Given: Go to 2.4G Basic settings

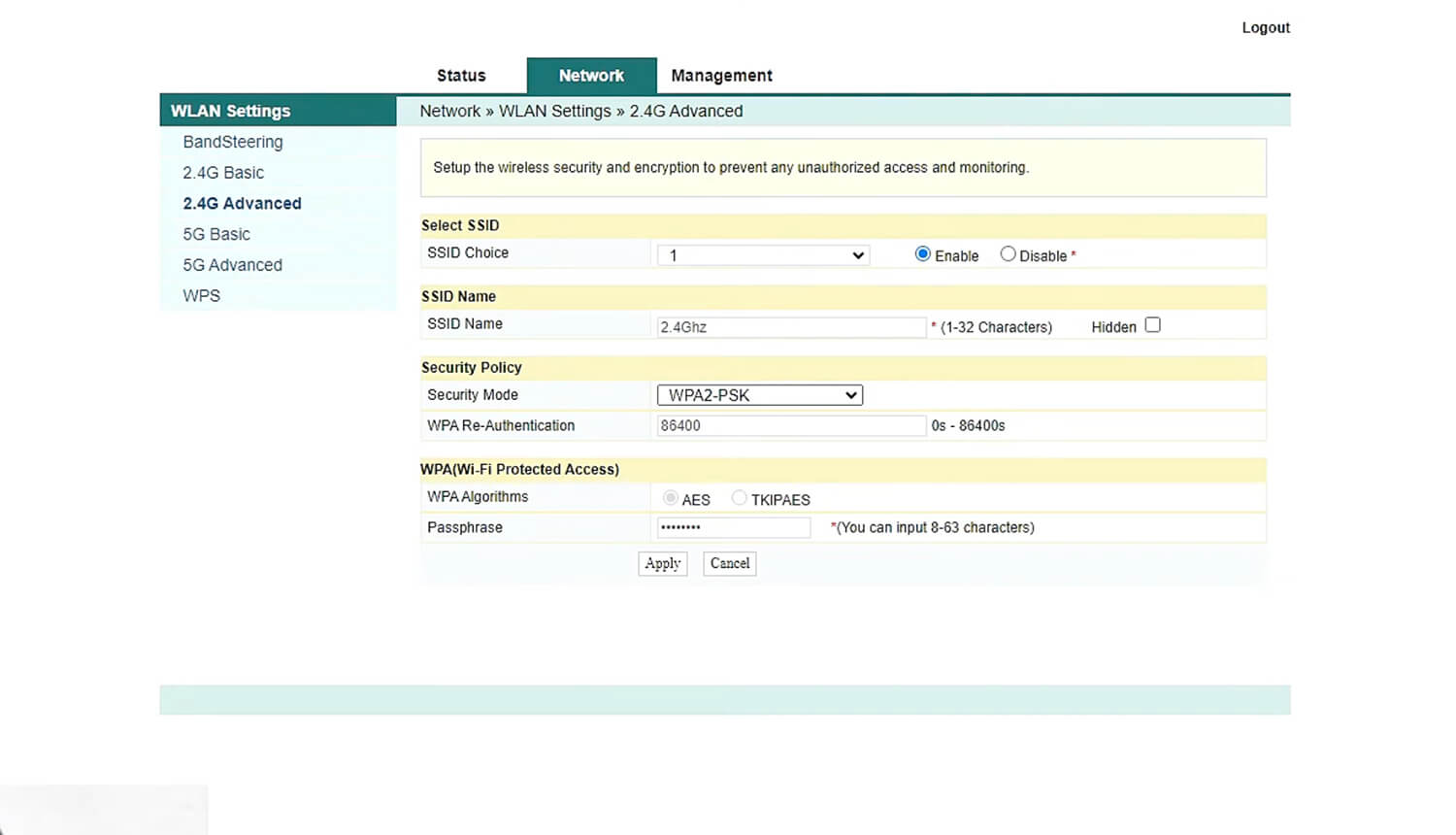Looking at the screenshot, I should tap(223, 173).
